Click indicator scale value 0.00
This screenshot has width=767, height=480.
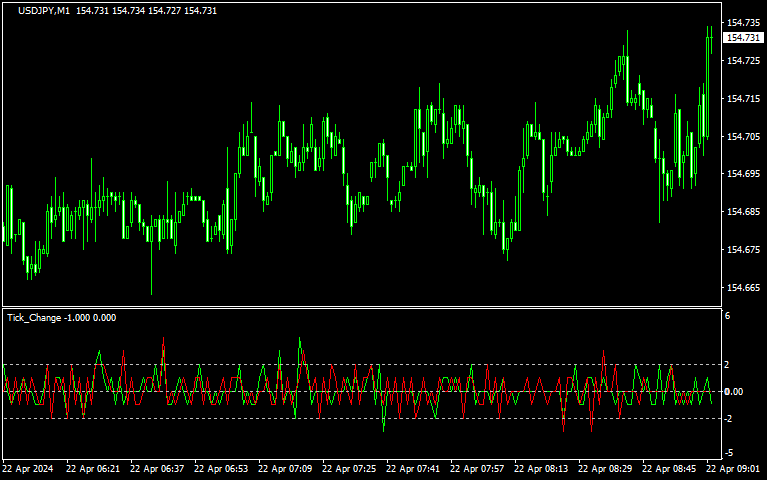pyautogui.click(x=734, y=391)
